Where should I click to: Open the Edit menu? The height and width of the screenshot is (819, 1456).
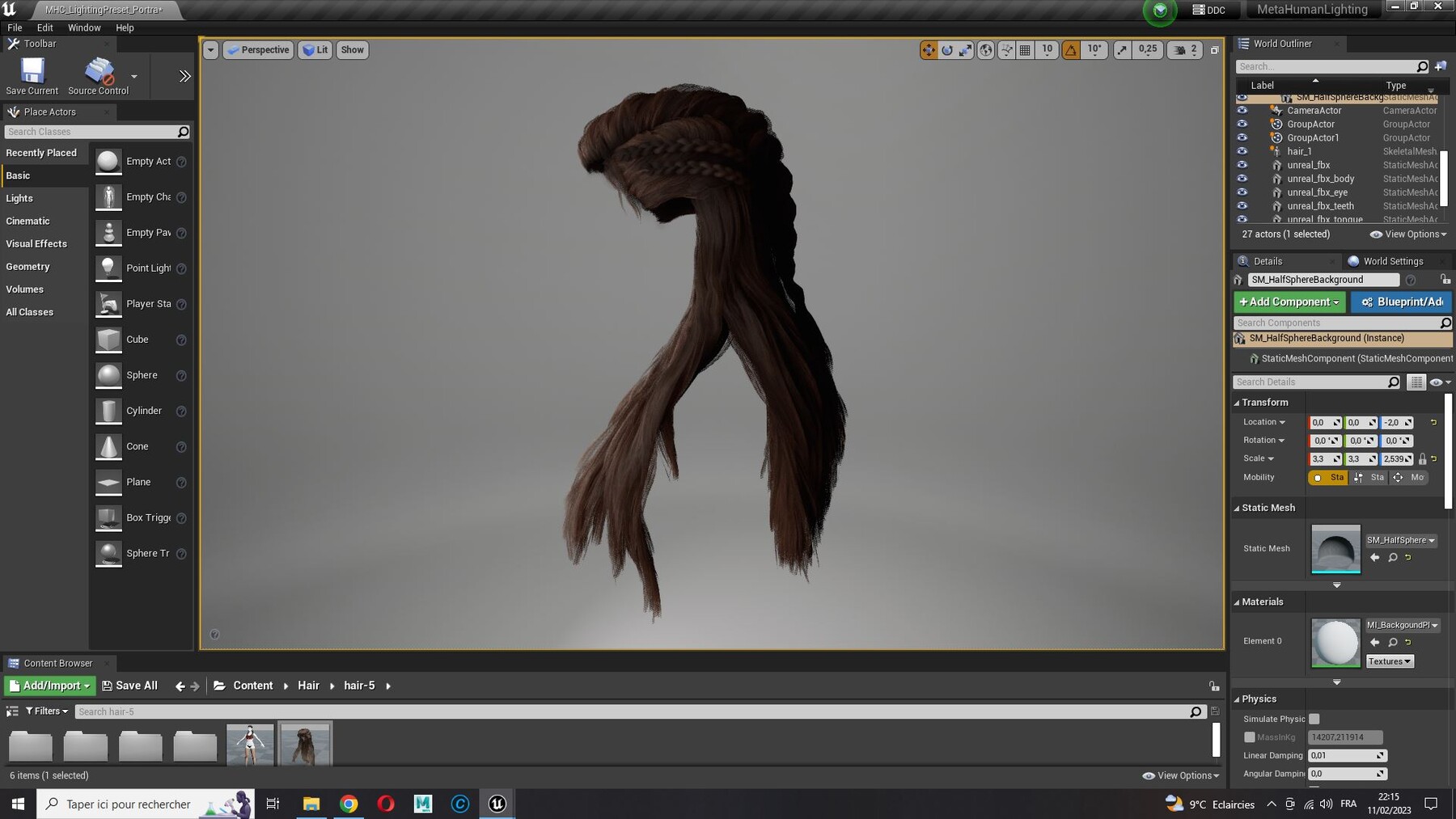point(44,27)
